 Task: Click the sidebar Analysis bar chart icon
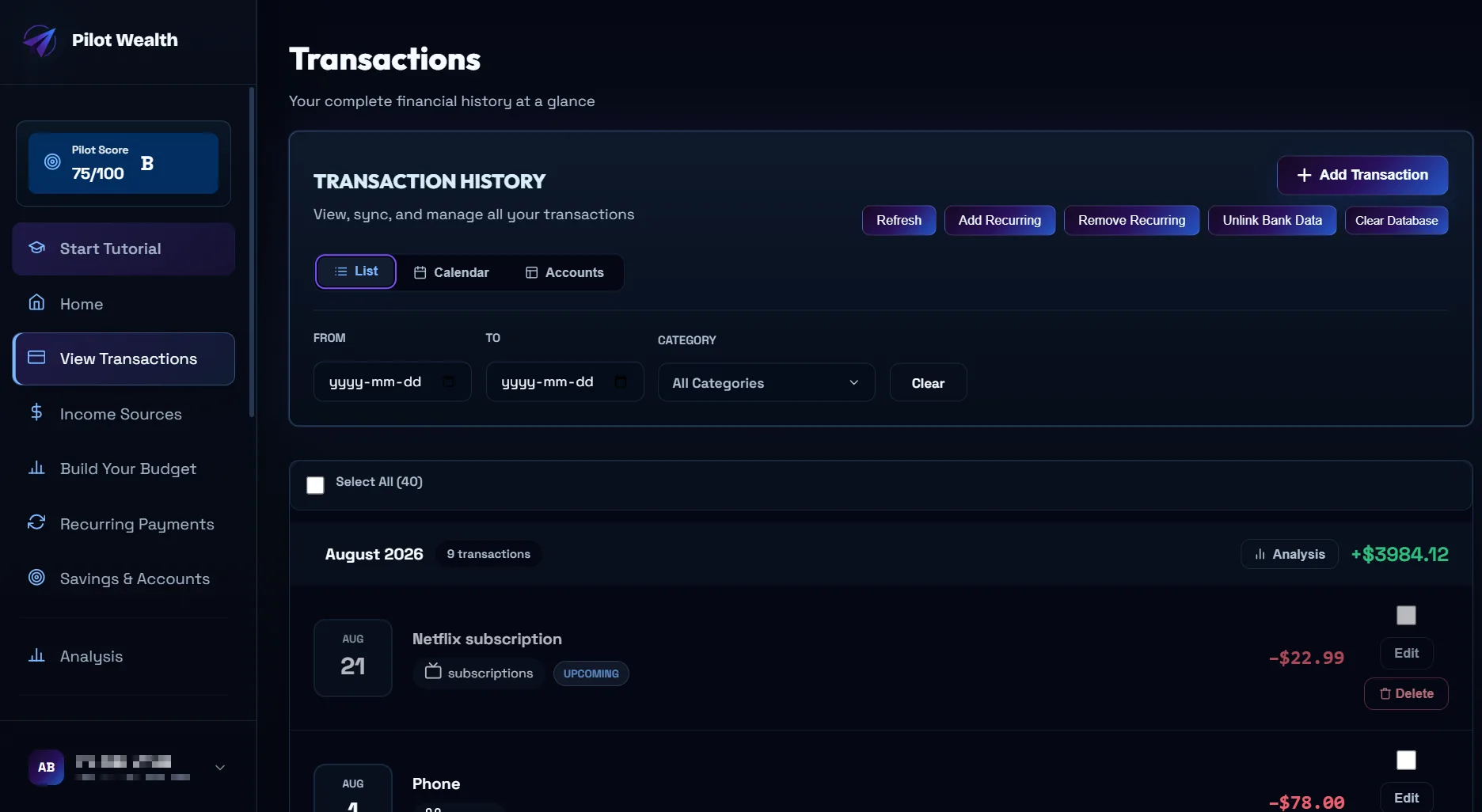pyautogui.click(x=36, y=655)
